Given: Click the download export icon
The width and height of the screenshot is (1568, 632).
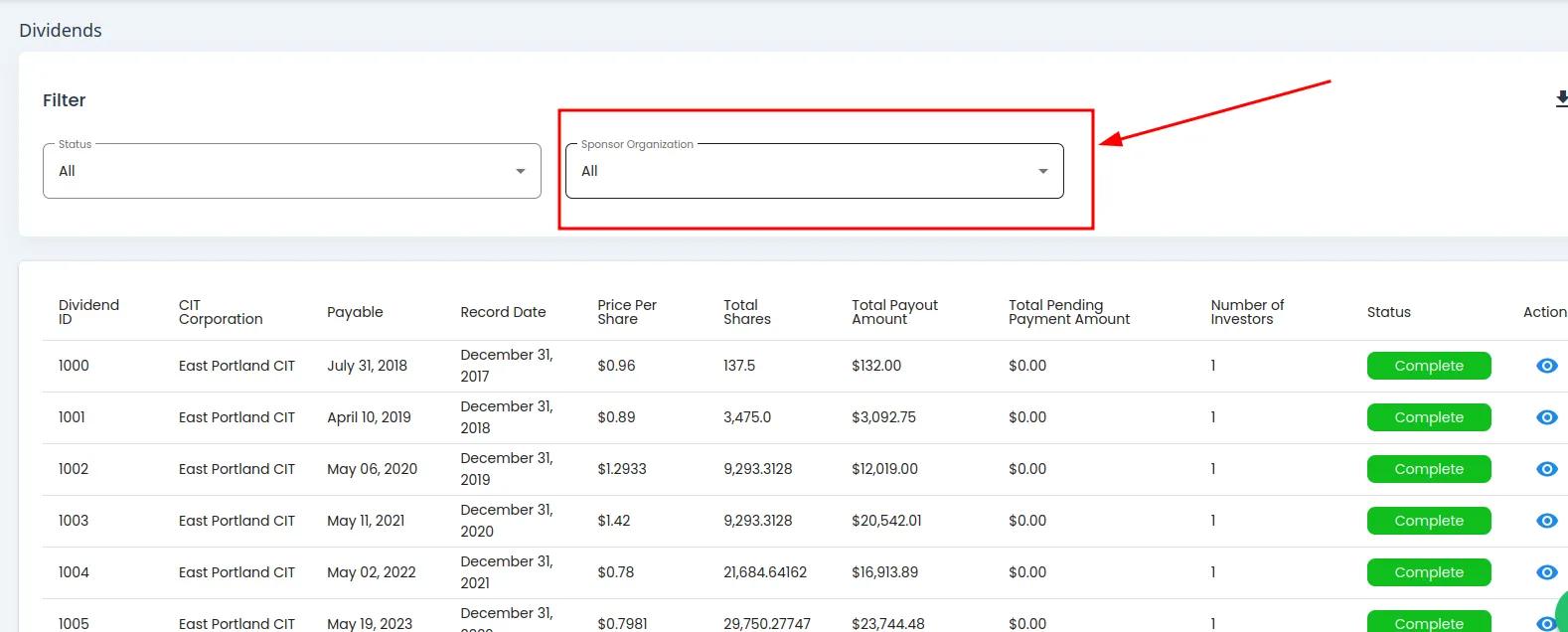Looking at the screenshot, I should click(1561, 99).
